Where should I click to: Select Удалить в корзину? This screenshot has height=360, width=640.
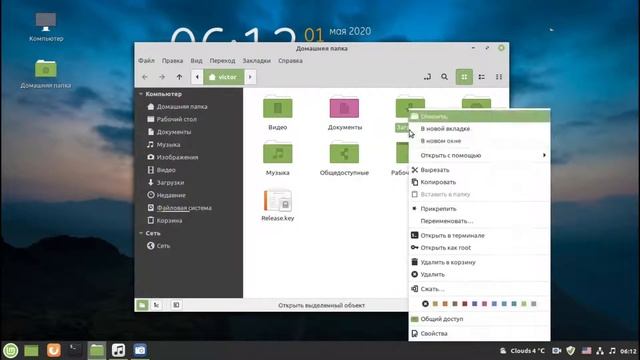(x=479, y=262)
